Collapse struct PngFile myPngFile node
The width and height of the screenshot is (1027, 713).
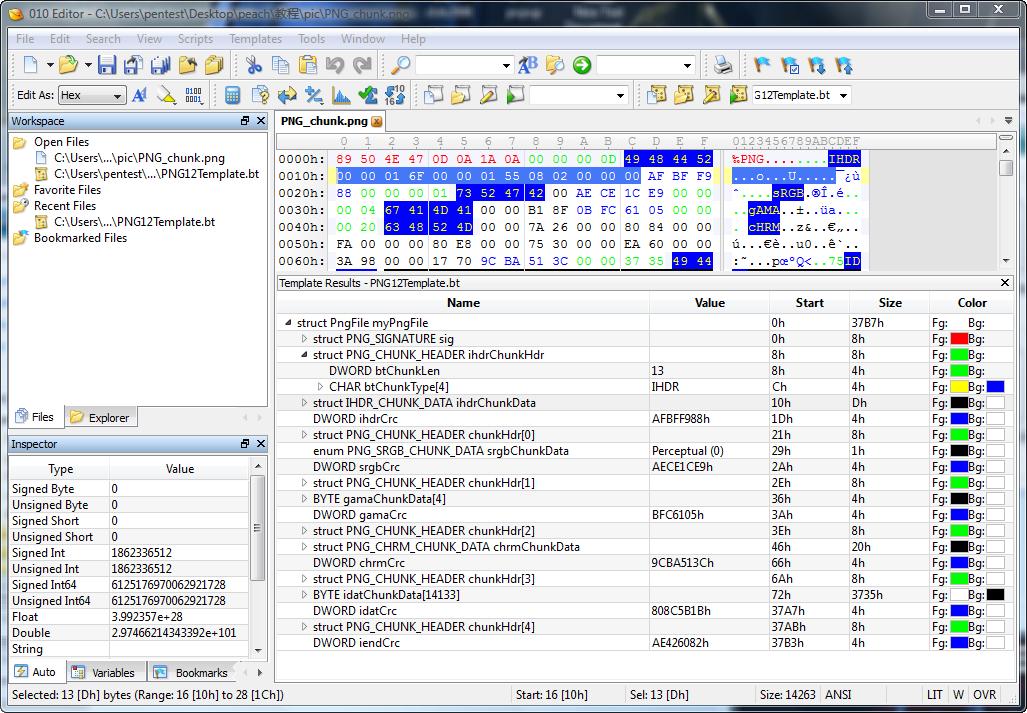pos(289,323)
